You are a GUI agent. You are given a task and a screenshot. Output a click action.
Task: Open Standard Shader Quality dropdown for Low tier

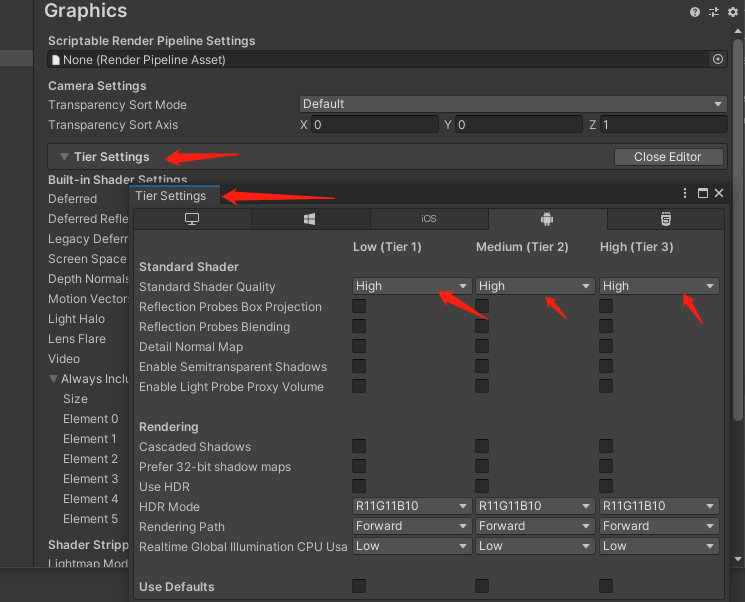point(411,286)
